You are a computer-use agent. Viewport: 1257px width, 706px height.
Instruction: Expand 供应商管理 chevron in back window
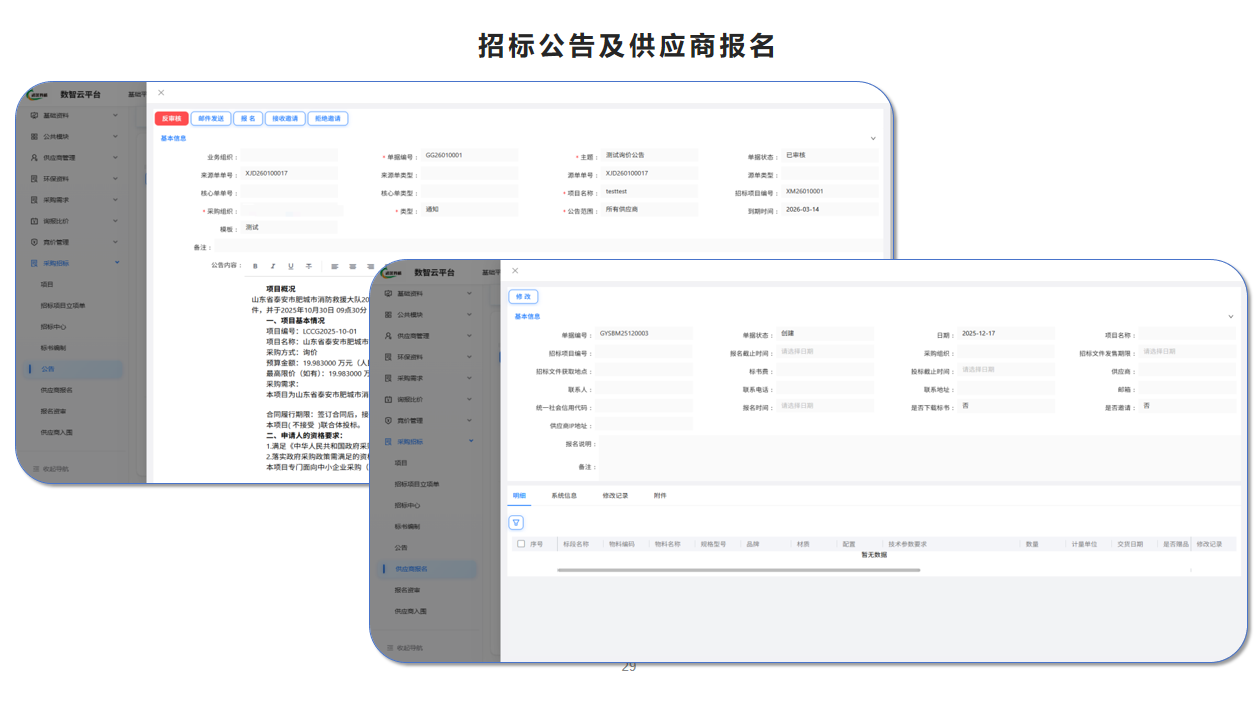[116, 157]
